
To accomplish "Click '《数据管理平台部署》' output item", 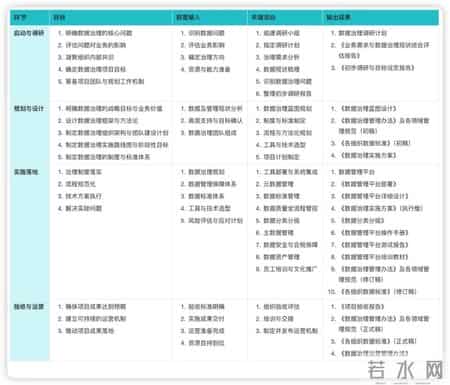I will [368, 184].
